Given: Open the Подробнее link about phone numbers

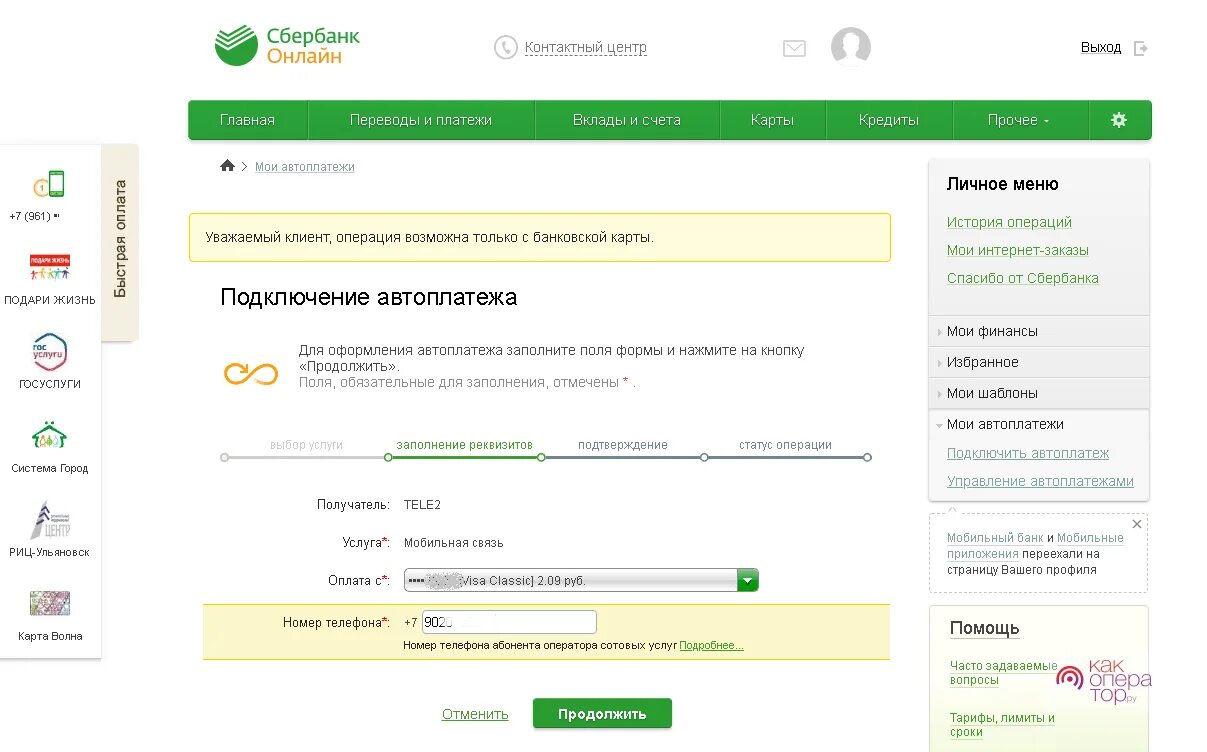Looking at the screenshot, I should 712,644.
